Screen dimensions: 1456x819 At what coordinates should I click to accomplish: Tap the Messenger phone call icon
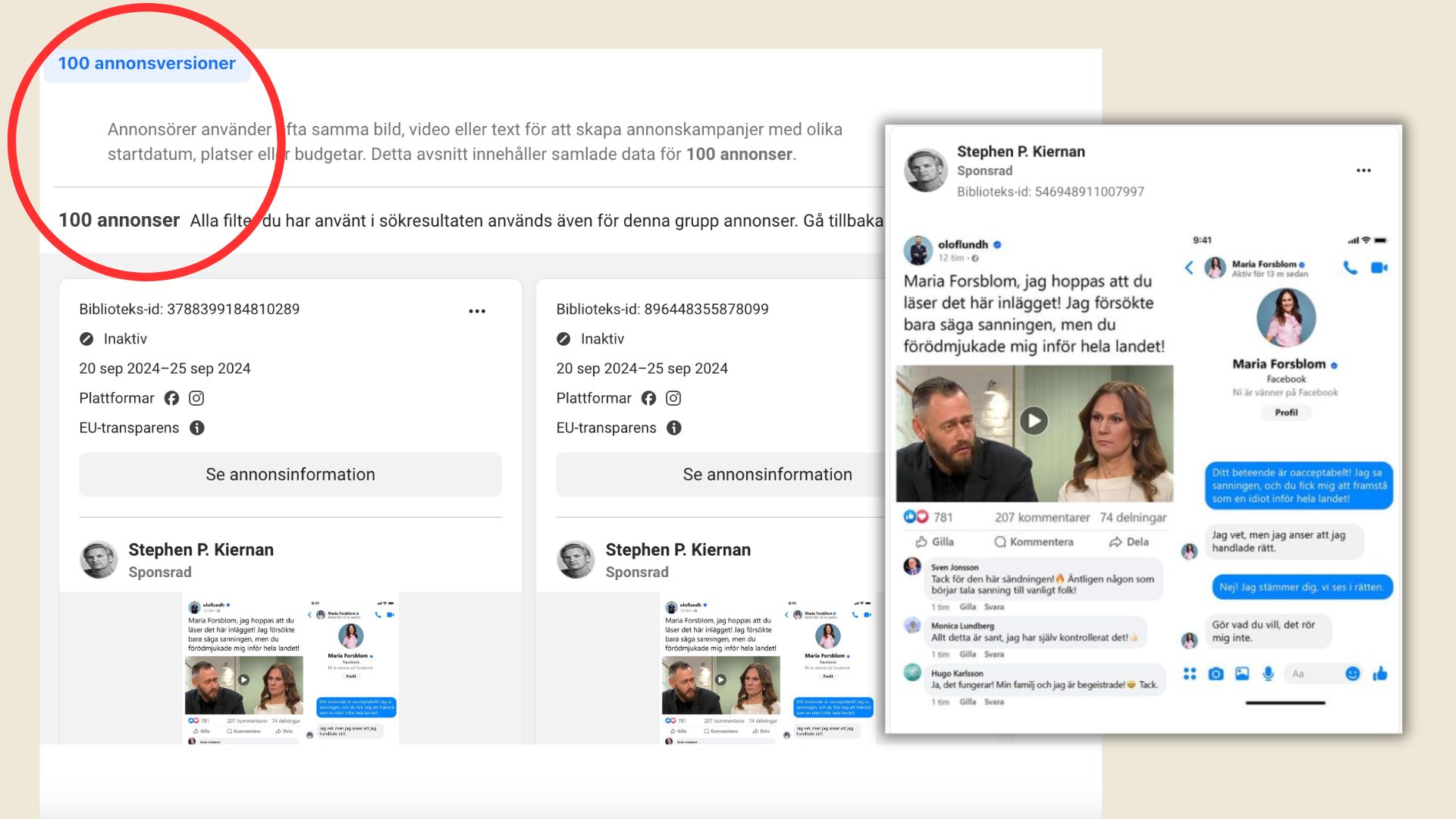[1350, 268]
